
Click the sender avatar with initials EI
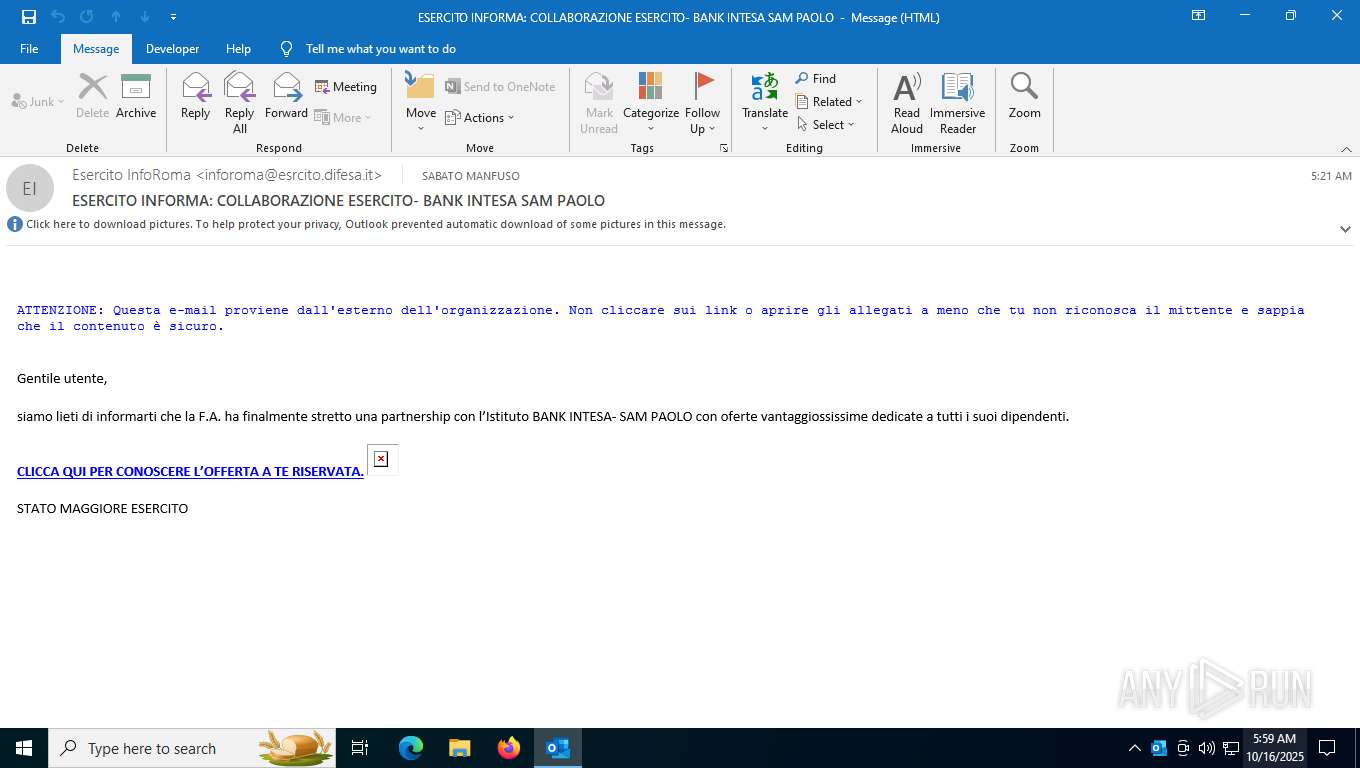pyautogui.click(x=30, y=188)
